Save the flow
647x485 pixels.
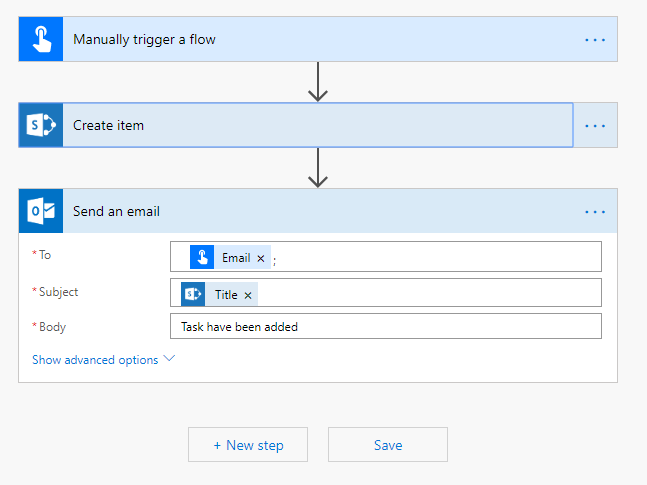tap(387, 445)
